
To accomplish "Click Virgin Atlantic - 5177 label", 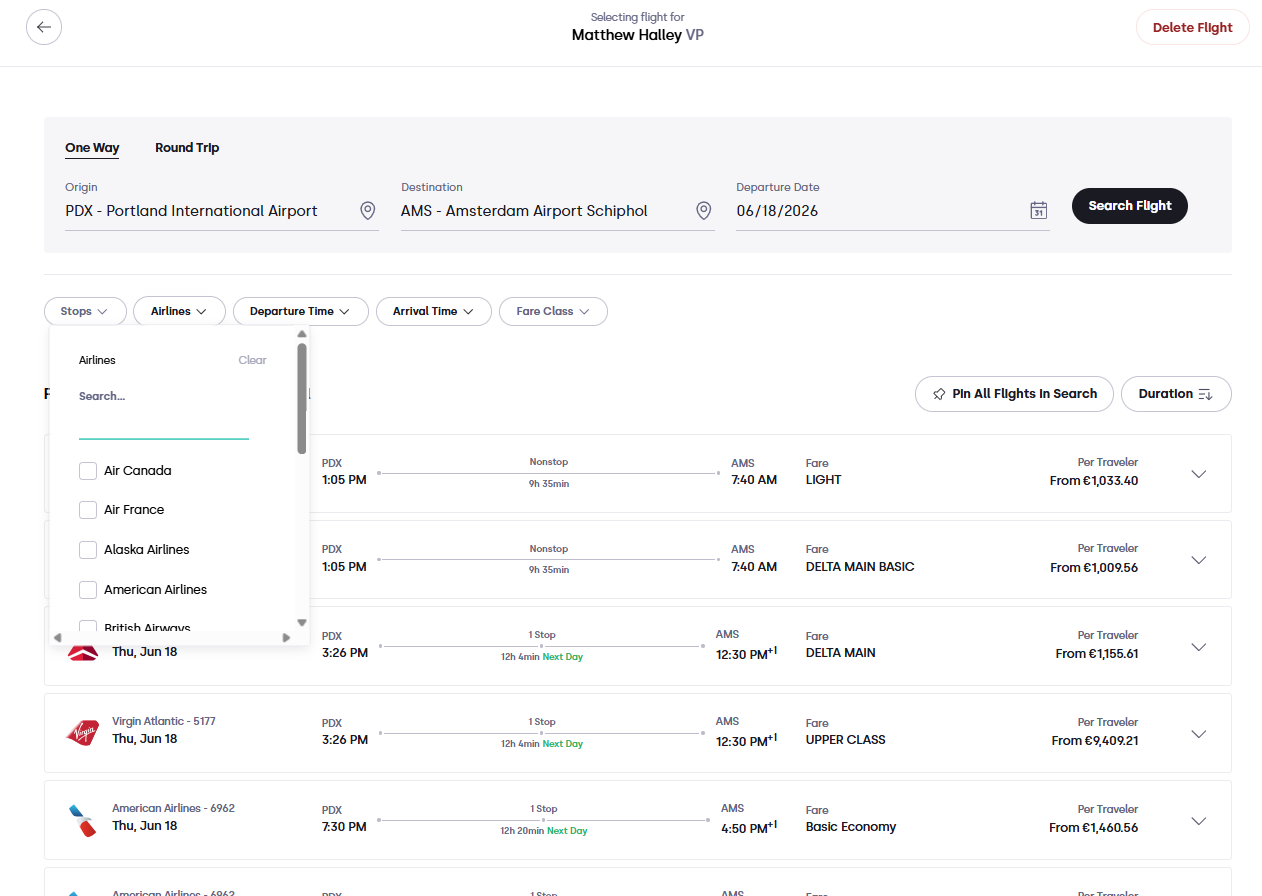I will click(164, 721).
